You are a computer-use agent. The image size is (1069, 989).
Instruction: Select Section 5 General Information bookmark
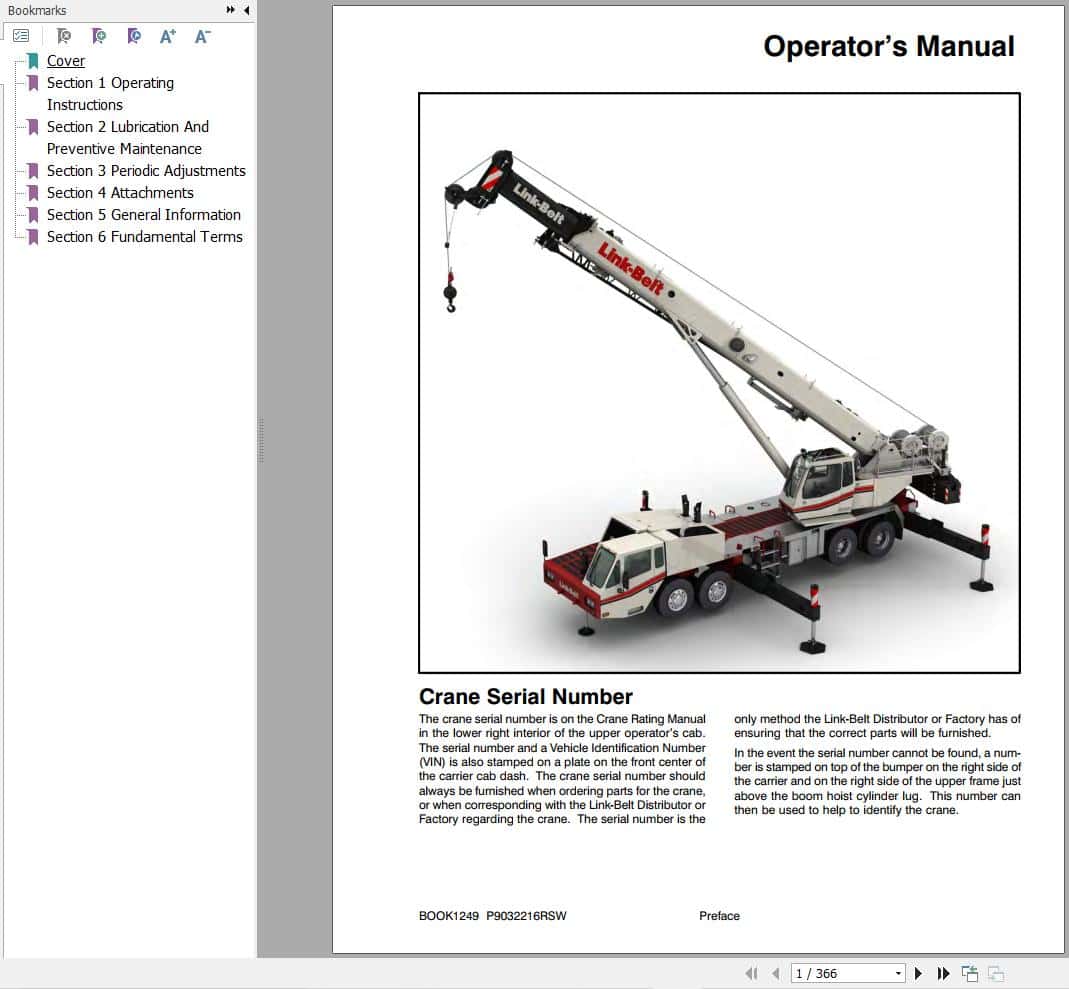[143, 215]
